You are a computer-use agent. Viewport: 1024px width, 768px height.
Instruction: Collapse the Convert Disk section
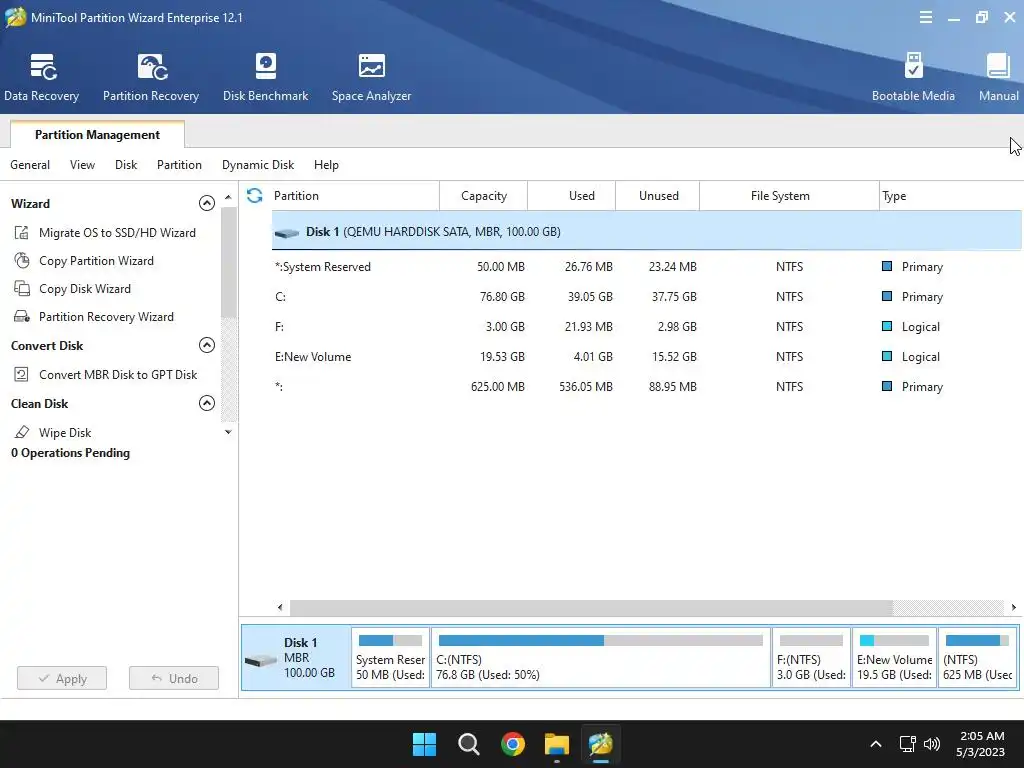tap(206, 345)
